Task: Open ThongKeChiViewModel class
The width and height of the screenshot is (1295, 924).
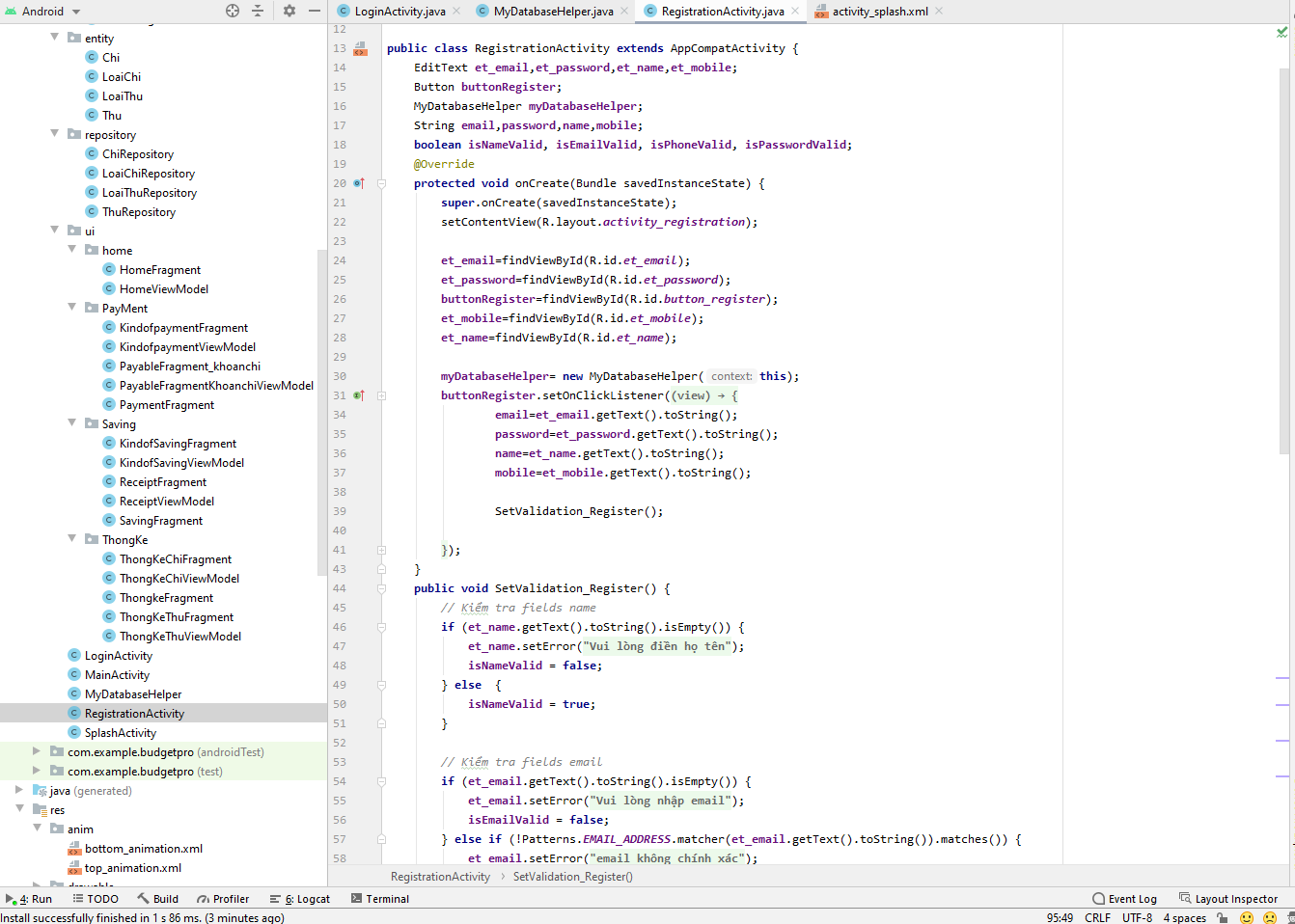Action: coord(179,579)
